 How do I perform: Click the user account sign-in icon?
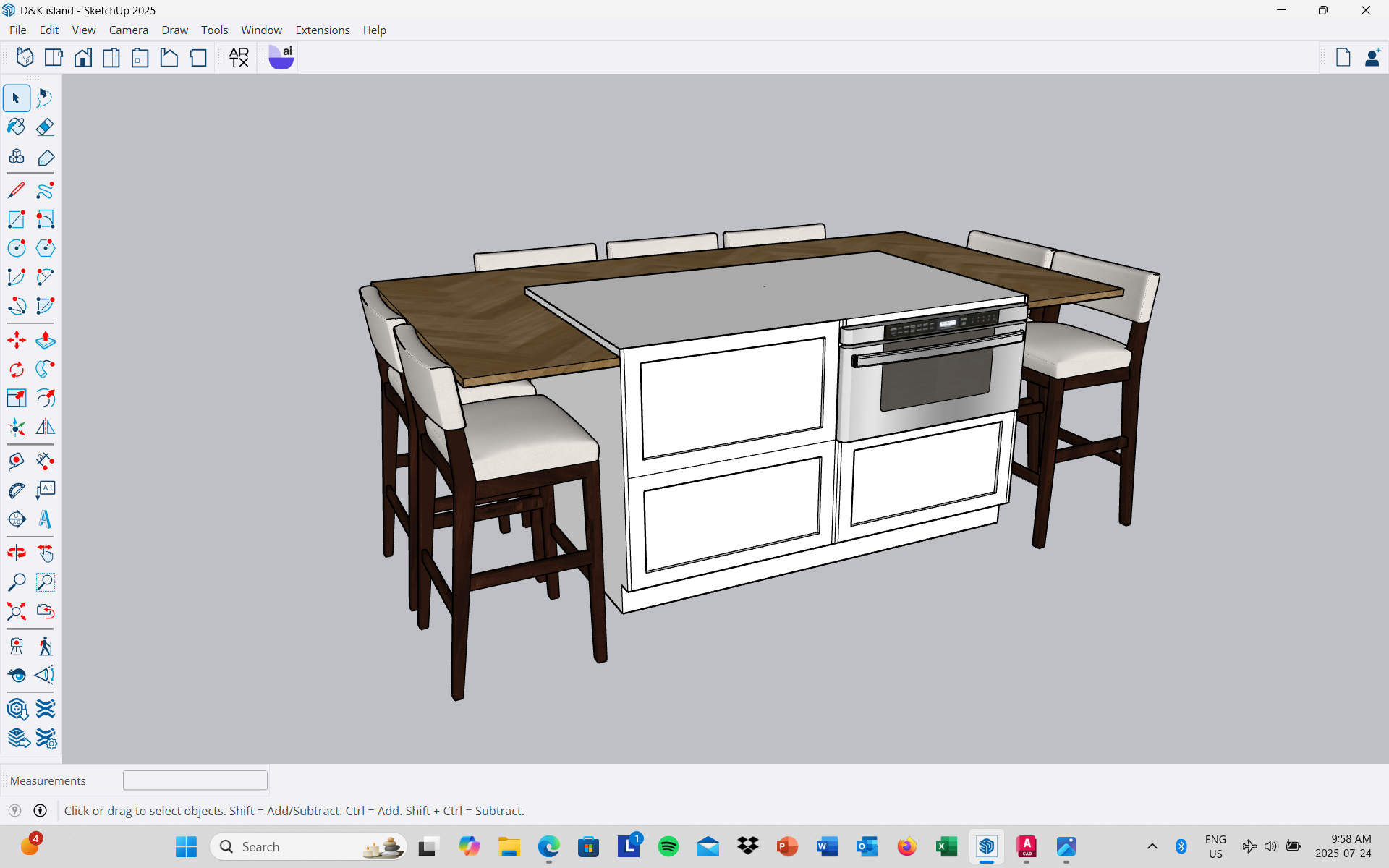1372,57
